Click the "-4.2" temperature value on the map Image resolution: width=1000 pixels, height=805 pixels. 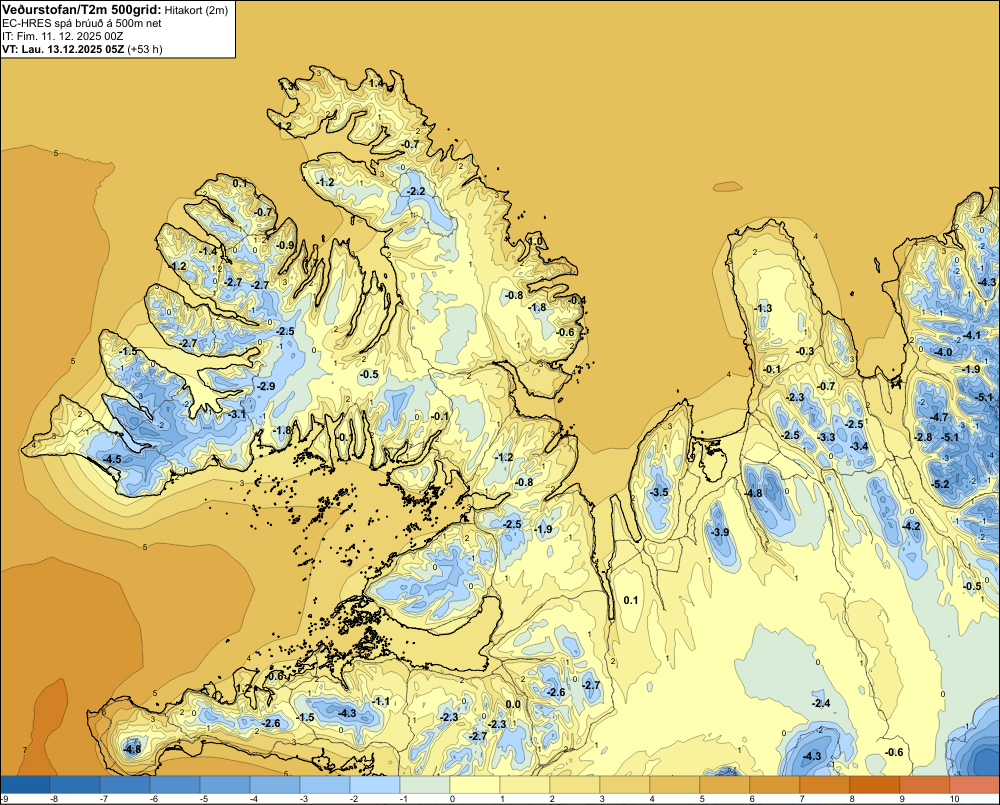point(911,526)
